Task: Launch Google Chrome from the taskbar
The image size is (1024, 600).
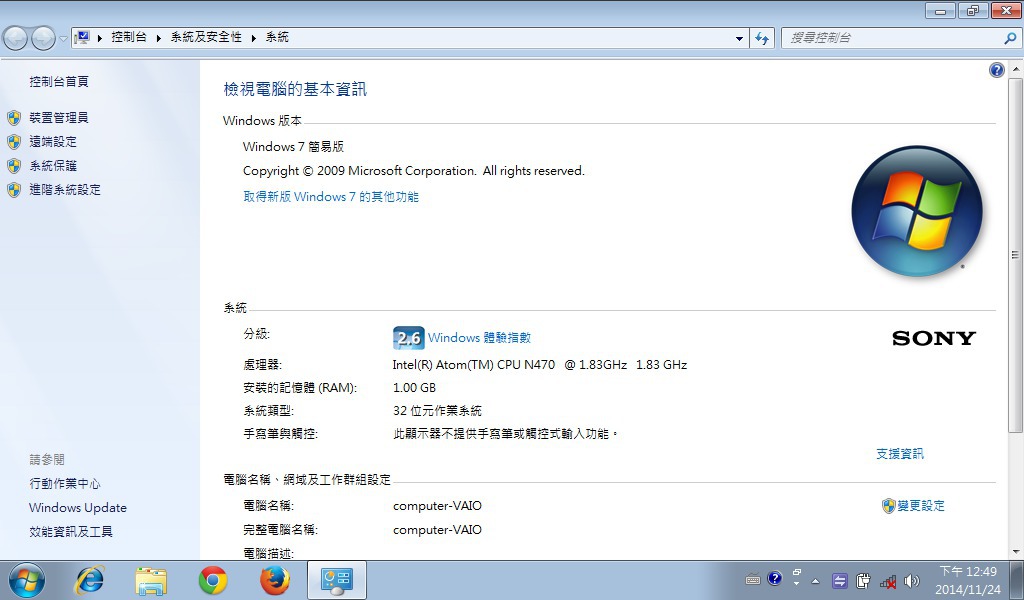Action: [213, 580]
